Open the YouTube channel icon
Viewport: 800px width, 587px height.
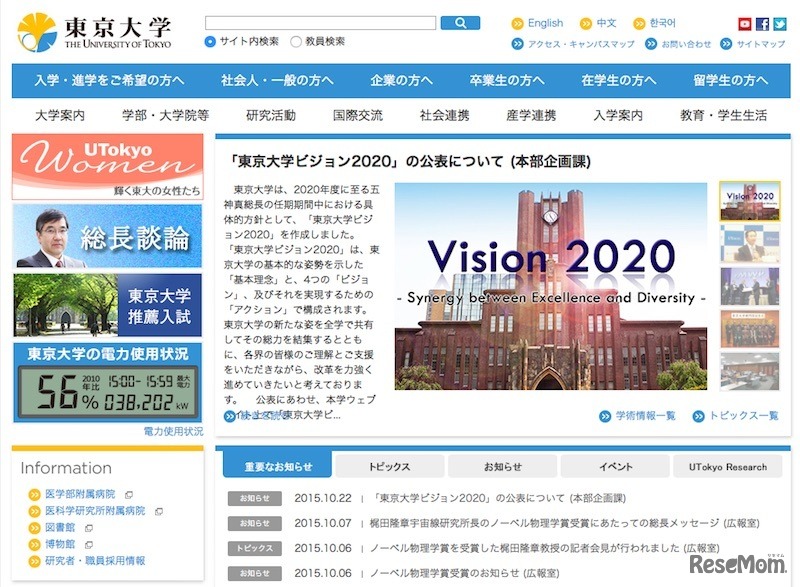745,24
